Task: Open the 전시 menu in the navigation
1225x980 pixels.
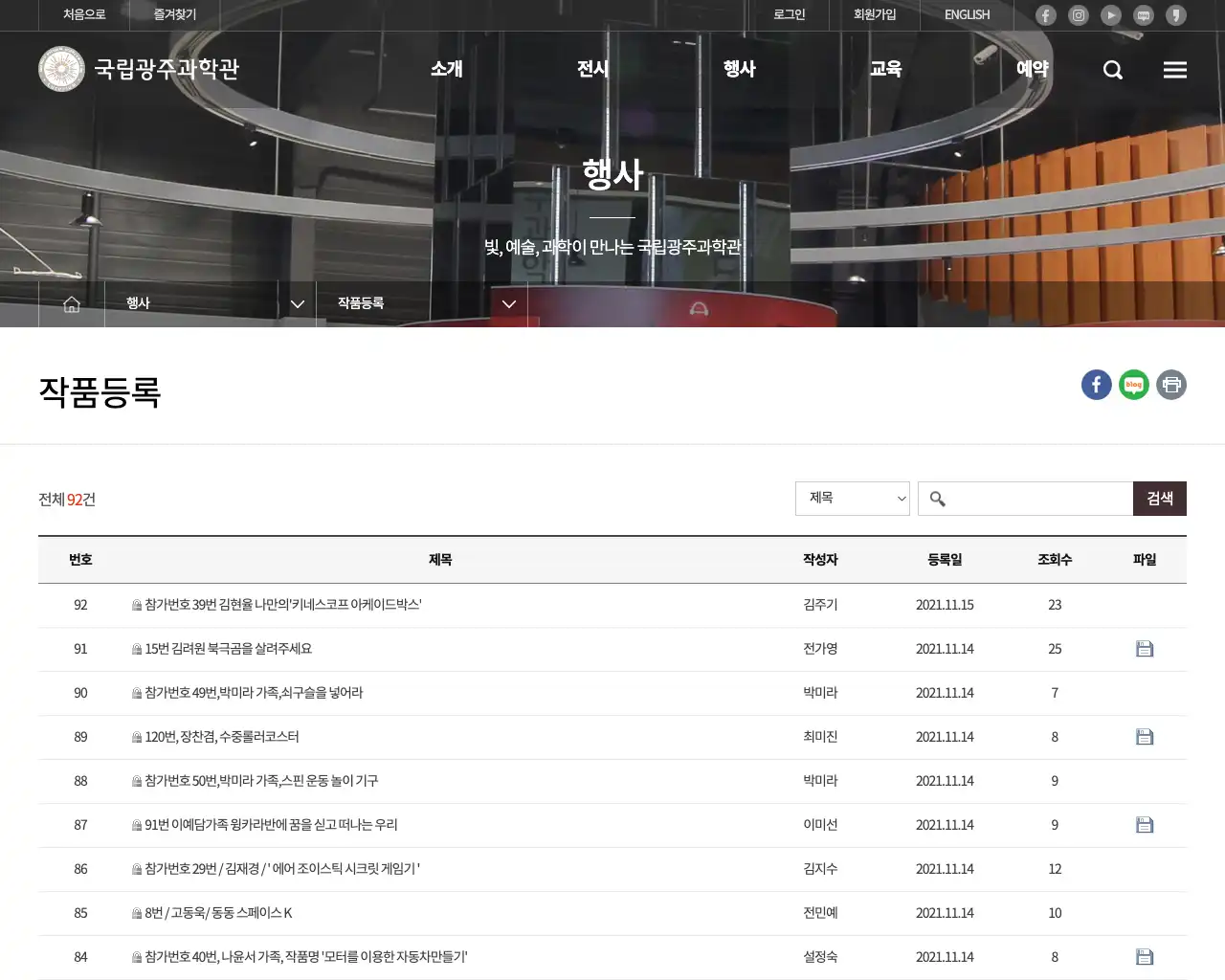Action: click(592, 69)
